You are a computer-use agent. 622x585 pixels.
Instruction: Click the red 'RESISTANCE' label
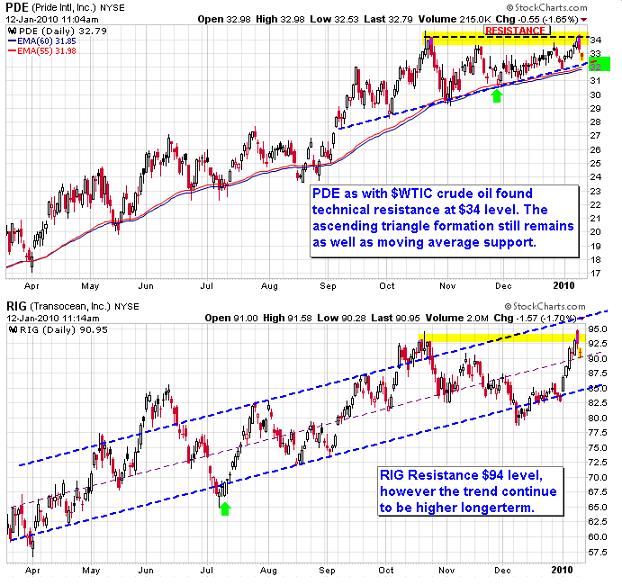click(517, 31)
